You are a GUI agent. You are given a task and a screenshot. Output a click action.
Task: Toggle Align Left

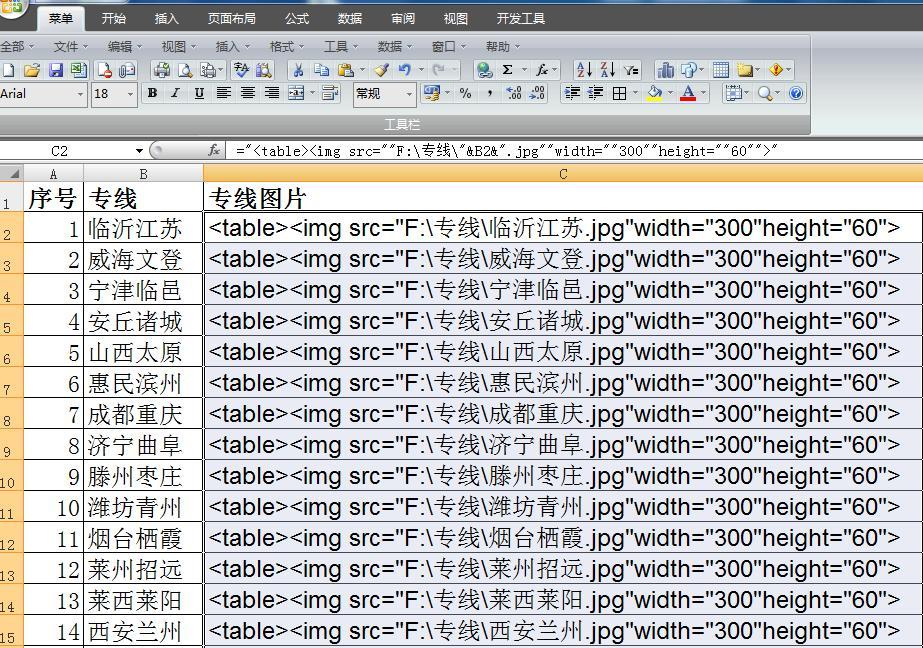(x=223, y=93)
